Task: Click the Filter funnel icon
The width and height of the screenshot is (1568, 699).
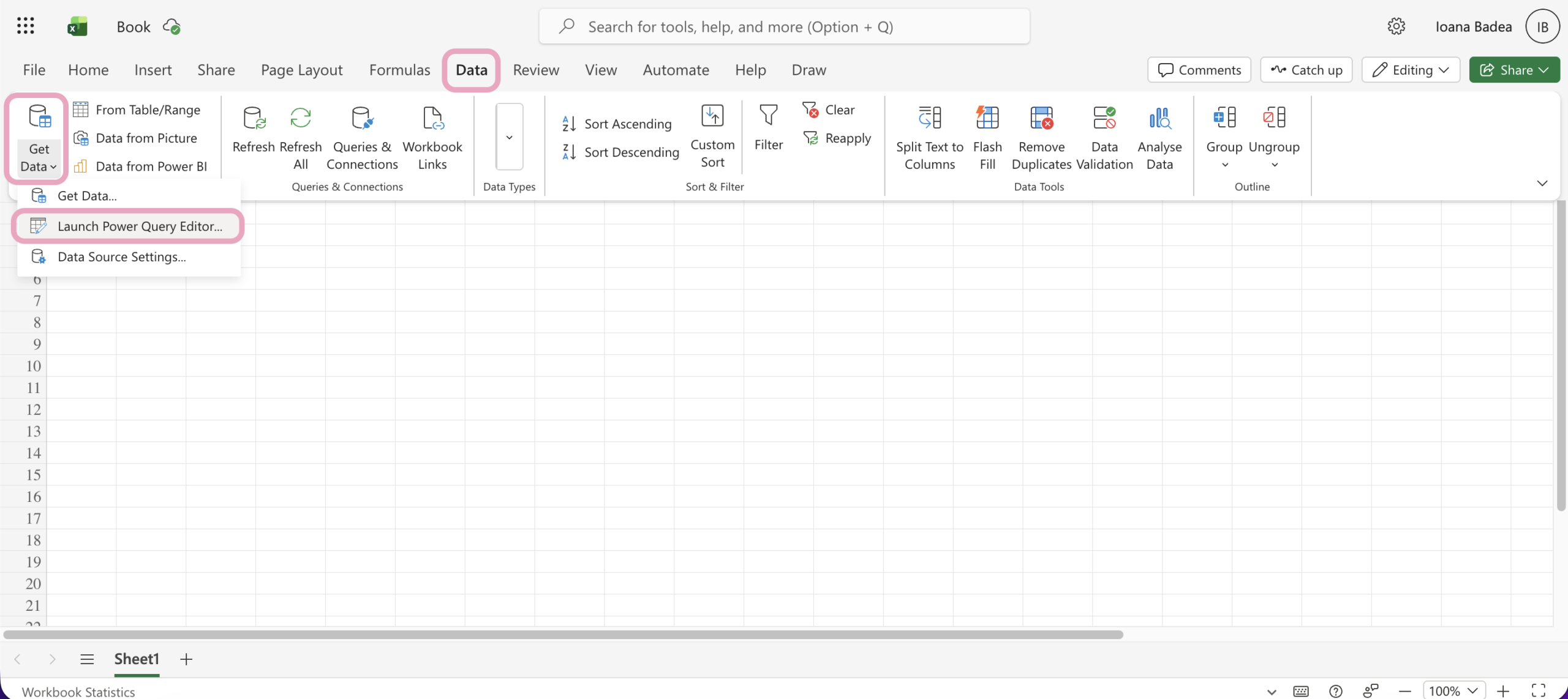Action: (x=768, y=116)
